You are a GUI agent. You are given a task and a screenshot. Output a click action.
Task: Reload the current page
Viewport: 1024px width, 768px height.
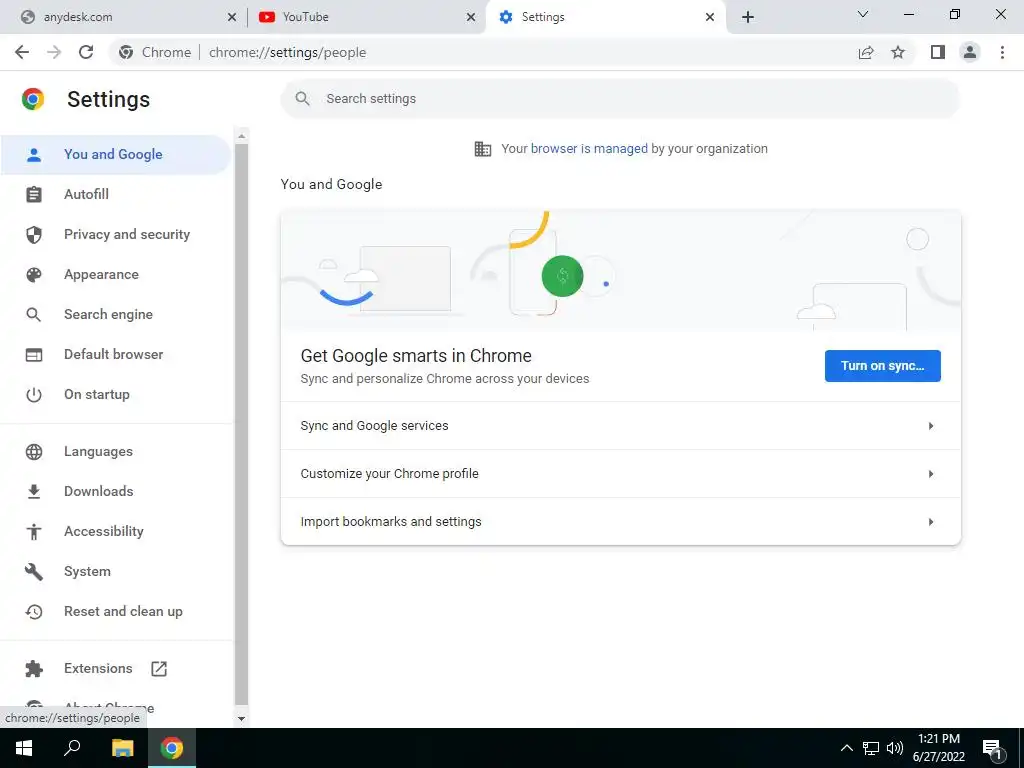pos(86,52)
